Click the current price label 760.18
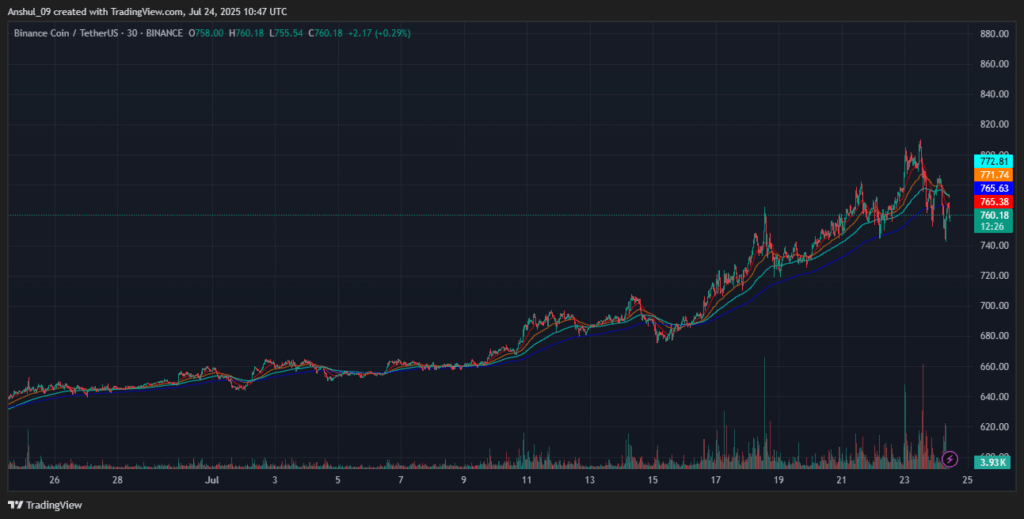 pos(992,215)
